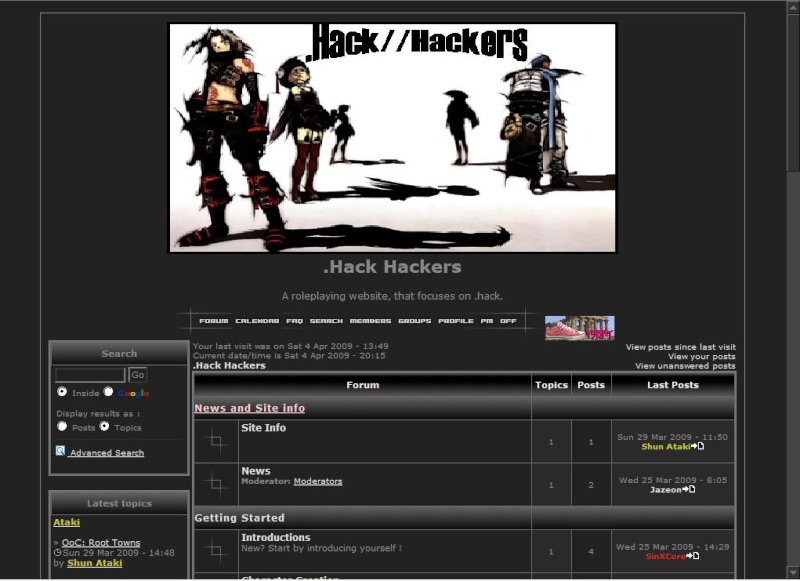Click the Off logout navigation item
Image resolution: width=800 pixels, height=581 pixels.
508,321
